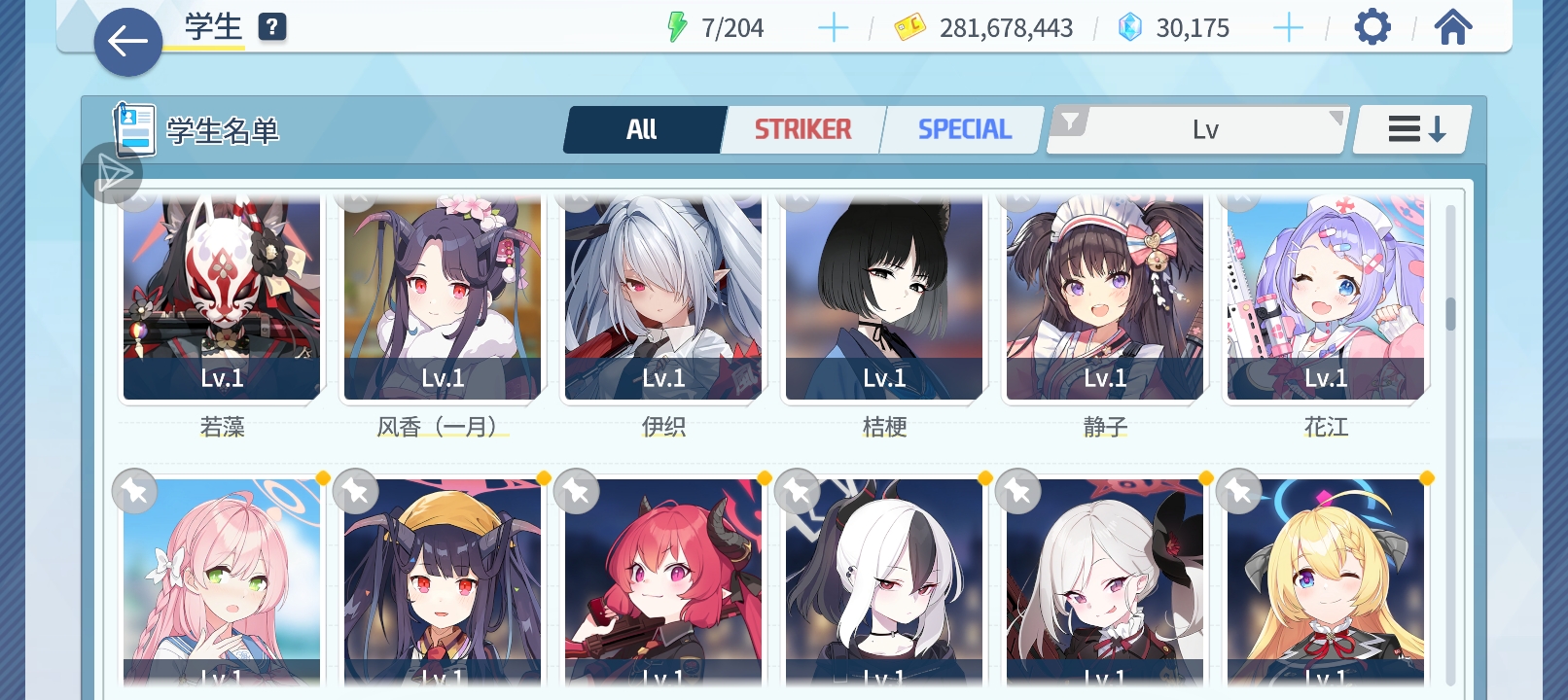This screenshot has width=1568, height=700.
Task: Expand the sort options corner arrow
Action: [1336, 118]
